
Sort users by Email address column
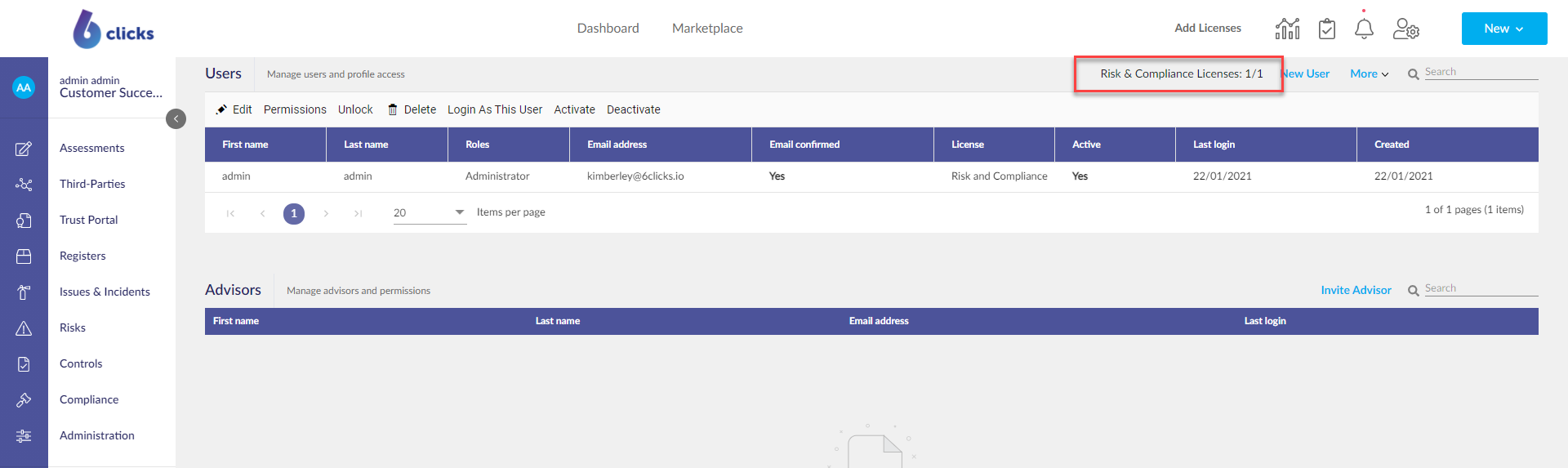tap(661, 145)
